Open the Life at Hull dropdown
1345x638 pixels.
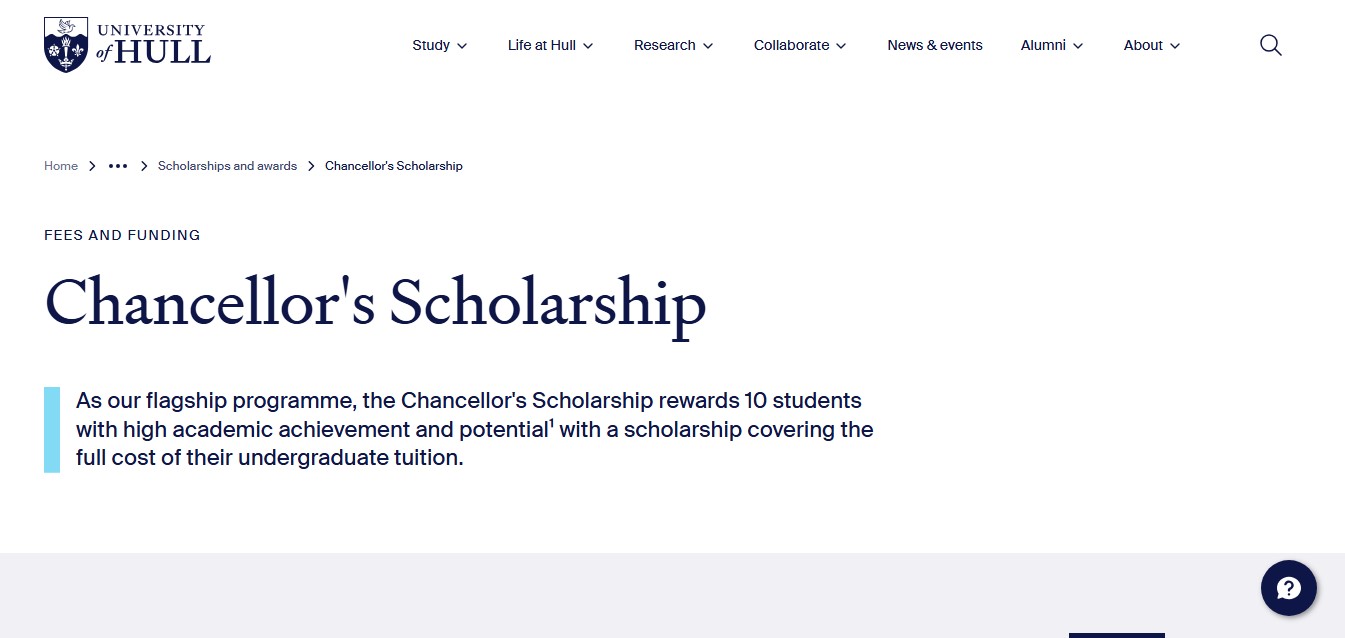click(x=550, y=45)
